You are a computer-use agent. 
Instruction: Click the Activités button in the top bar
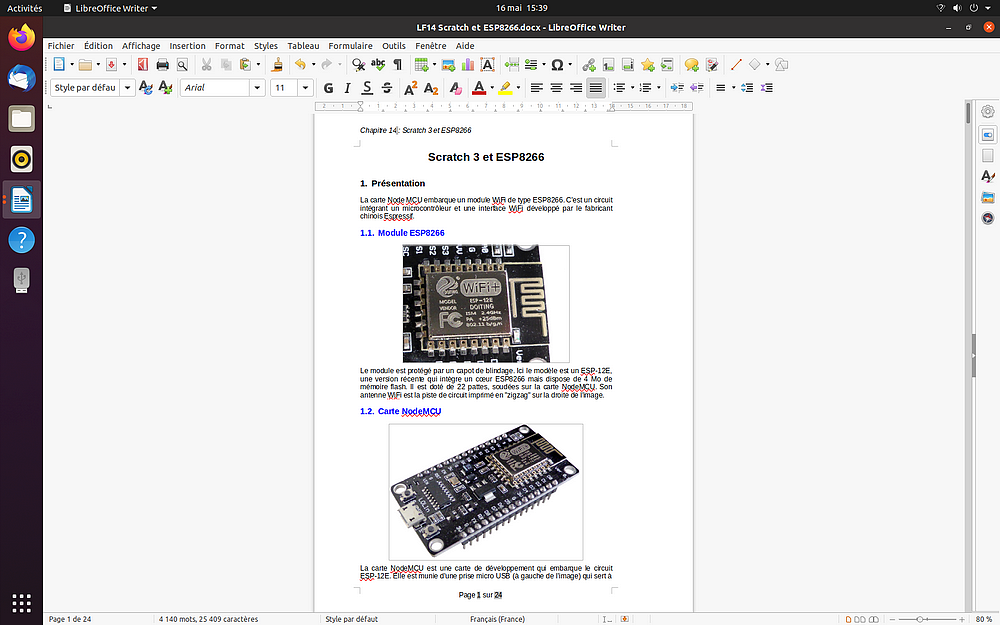[24, 8]
